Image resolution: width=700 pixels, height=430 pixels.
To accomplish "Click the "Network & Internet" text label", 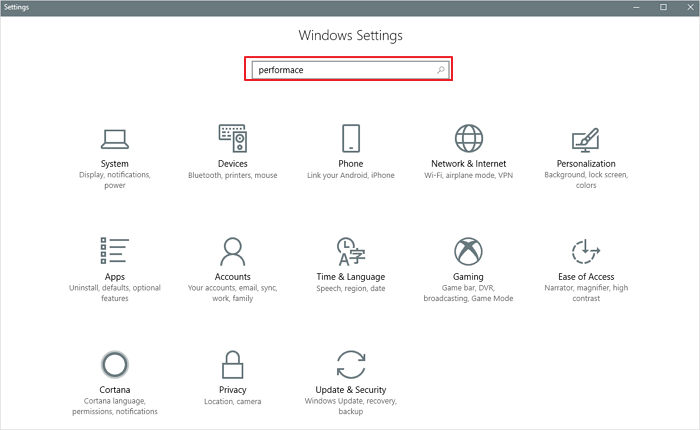I will 468,164.
